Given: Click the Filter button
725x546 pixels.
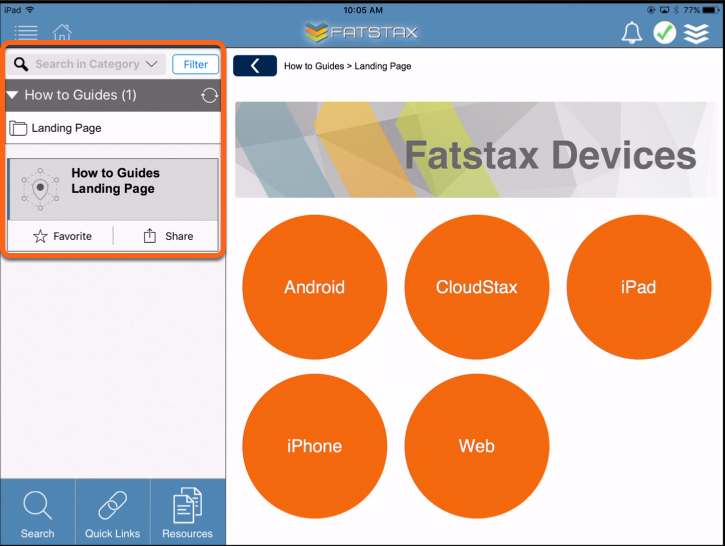Looking at the screenshot, I should (195, 64).
